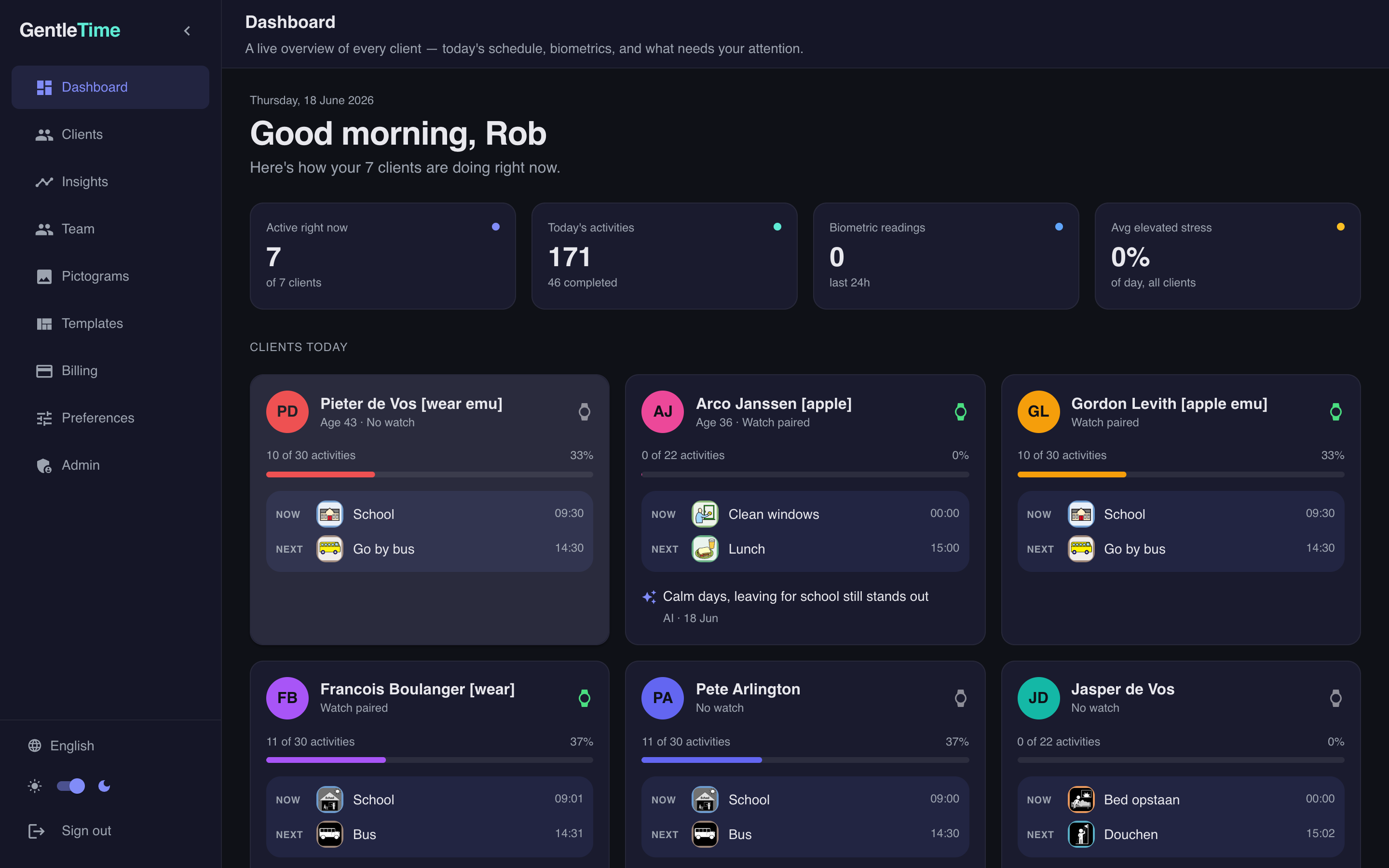Click the Templates layout icon
This screenshot has height=868, width=1389.
click(x=44, y=324)
